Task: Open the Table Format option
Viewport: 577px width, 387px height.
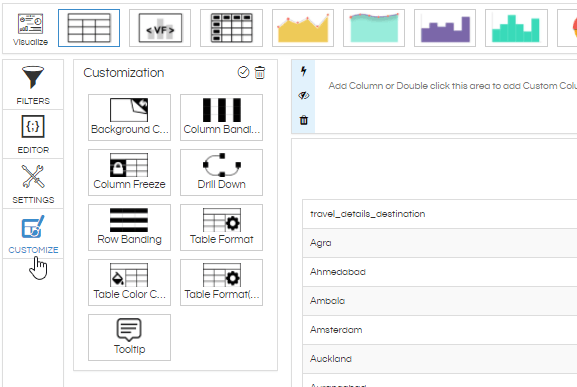Action: tap(222, 227)
